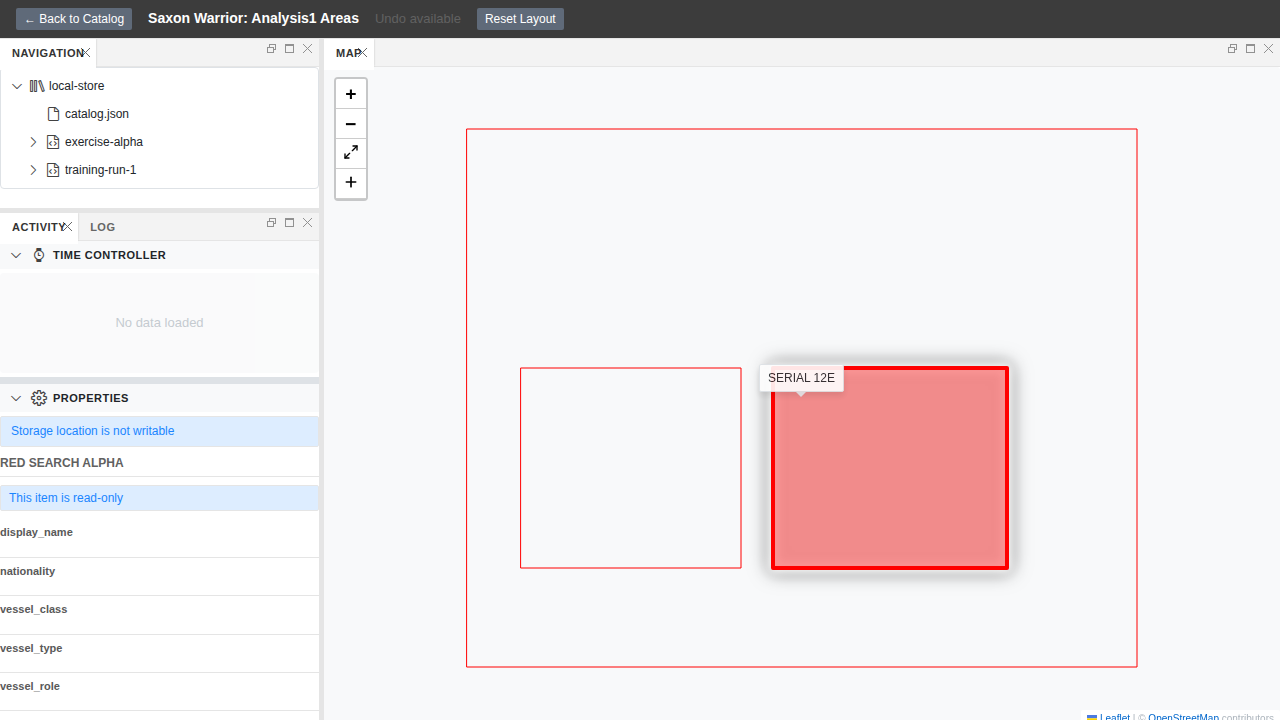Select the exercise-alpha tree row
The image size is (1280, 720).
[160, 142]
